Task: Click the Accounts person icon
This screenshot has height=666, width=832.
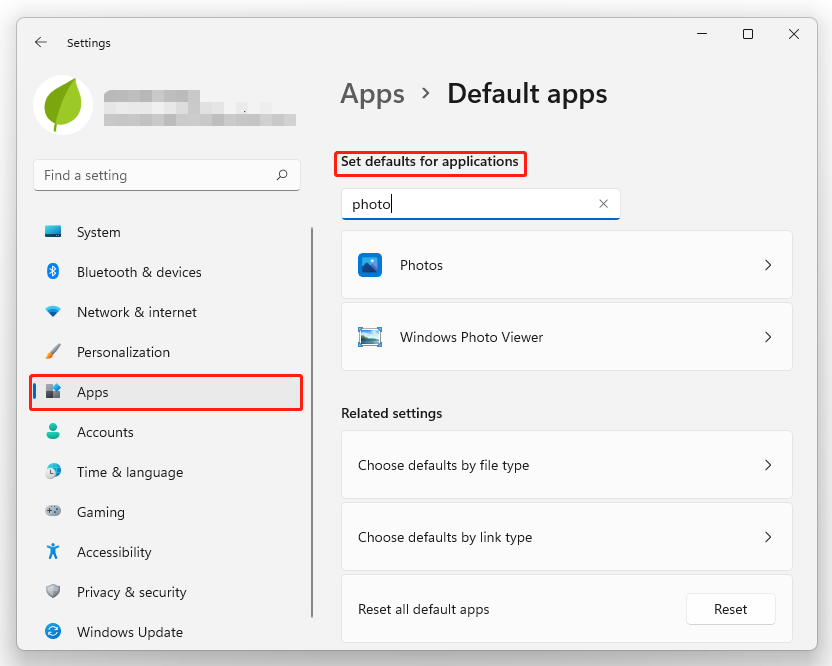Action: click(53, 431)
